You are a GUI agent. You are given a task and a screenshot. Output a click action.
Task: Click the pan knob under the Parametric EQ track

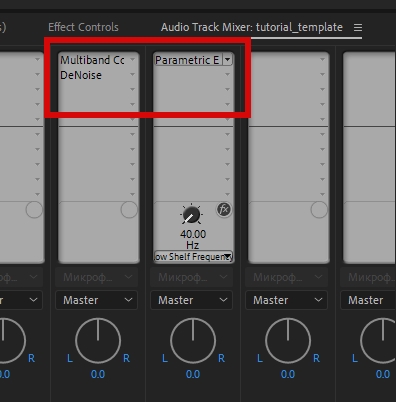tap(193, 340)
